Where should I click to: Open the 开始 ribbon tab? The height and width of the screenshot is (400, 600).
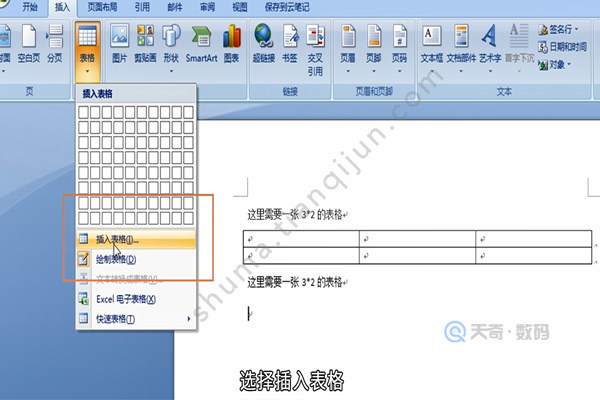[29, 7]
